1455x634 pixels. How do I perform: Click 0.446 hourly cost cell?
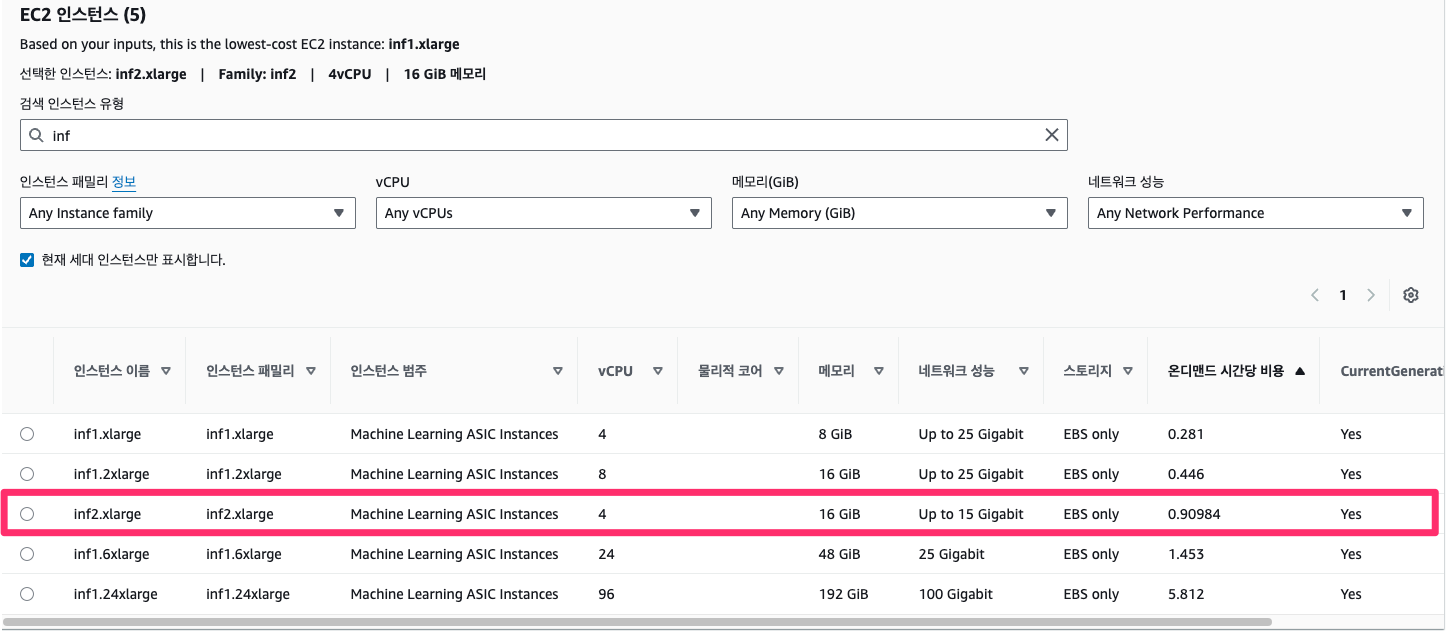[x=1186, y=474]
